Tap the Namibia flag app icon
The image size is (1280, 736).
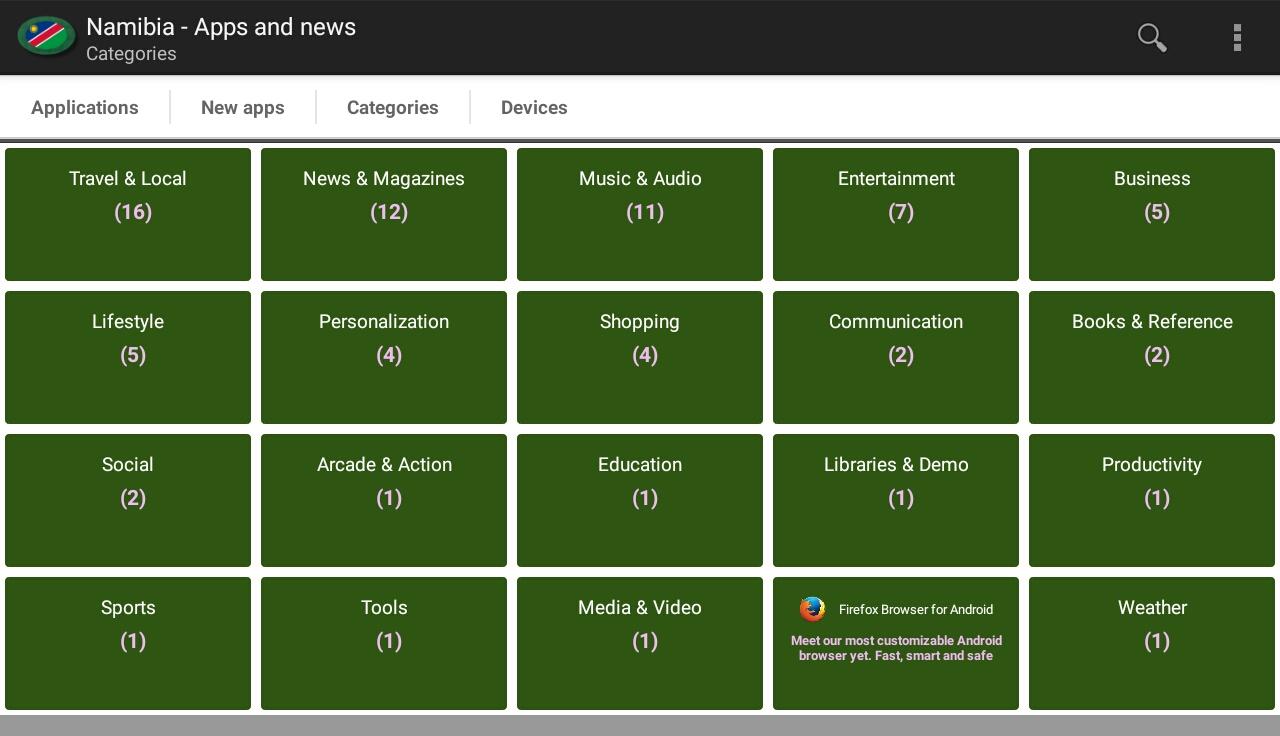tap(46, 37)
